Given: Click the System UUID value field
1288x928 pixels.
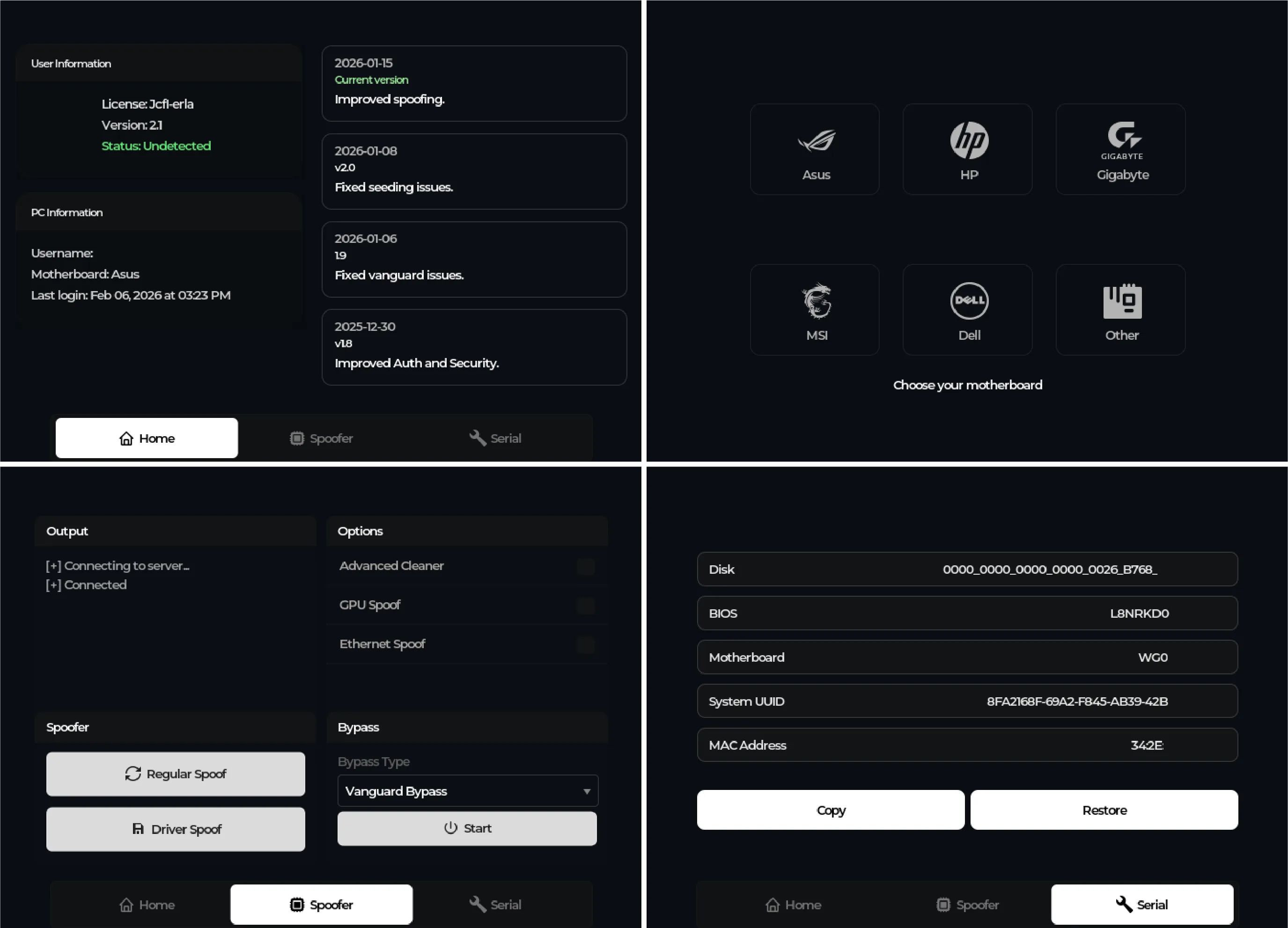Looking at the screenshot, I should click(x=1077, y=701).
